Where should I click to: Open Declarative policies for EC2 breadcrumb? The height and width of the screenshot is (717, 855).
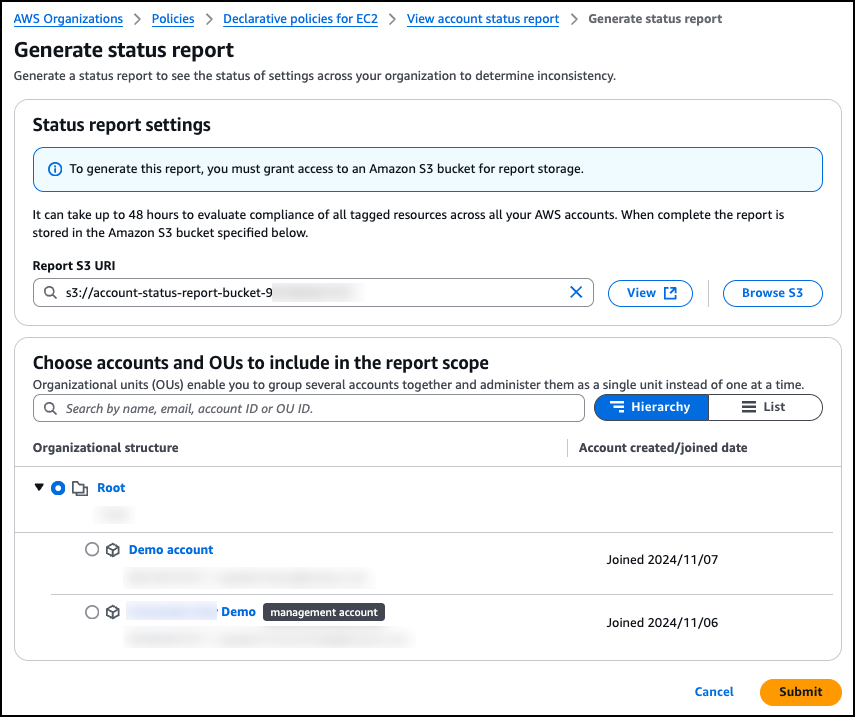[x=300, y=19]
